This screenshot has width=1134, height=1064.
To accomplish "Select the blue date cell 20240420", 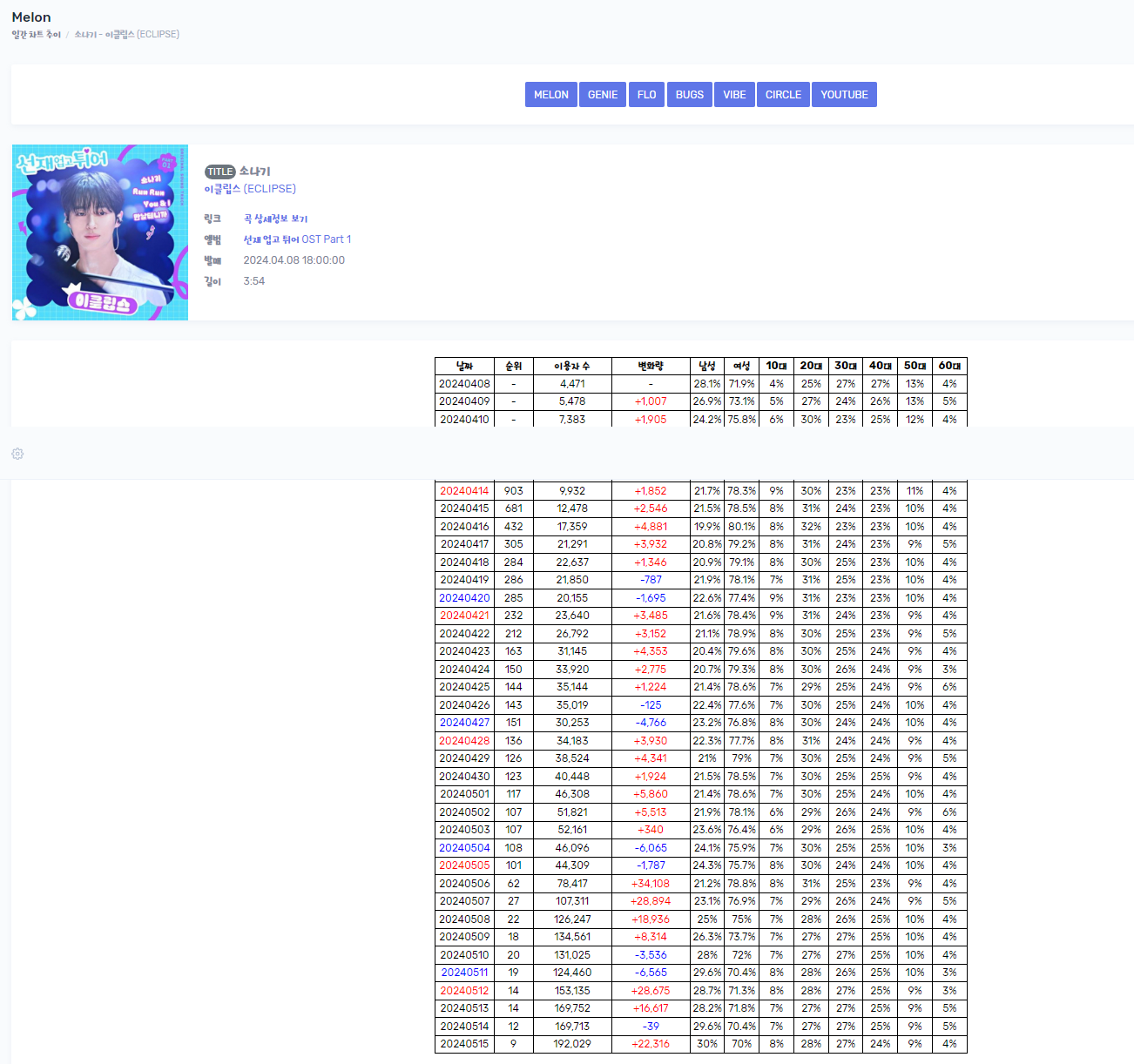I will 464,598.
